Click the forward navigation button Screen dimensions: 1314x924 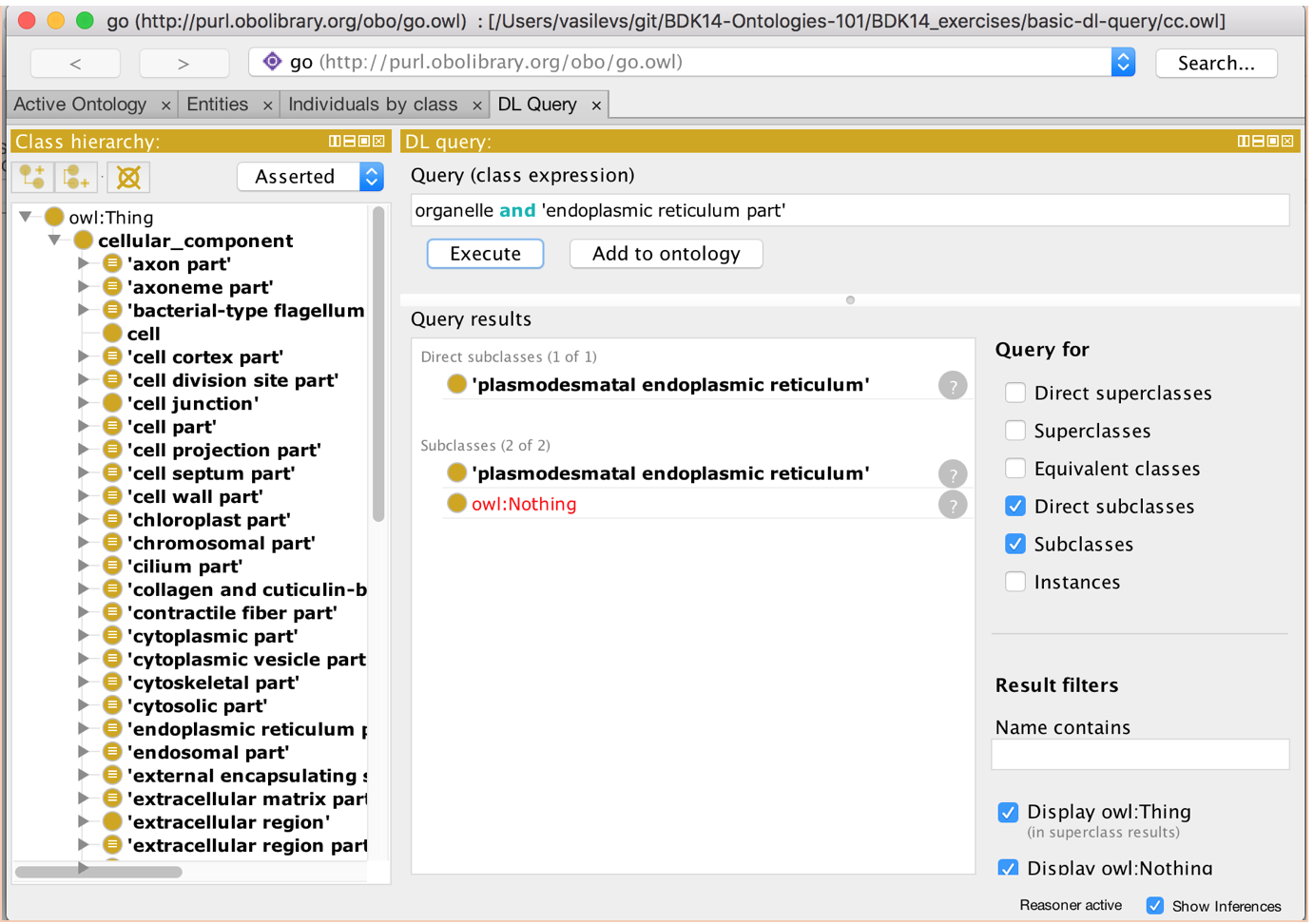tap(184, 64)
